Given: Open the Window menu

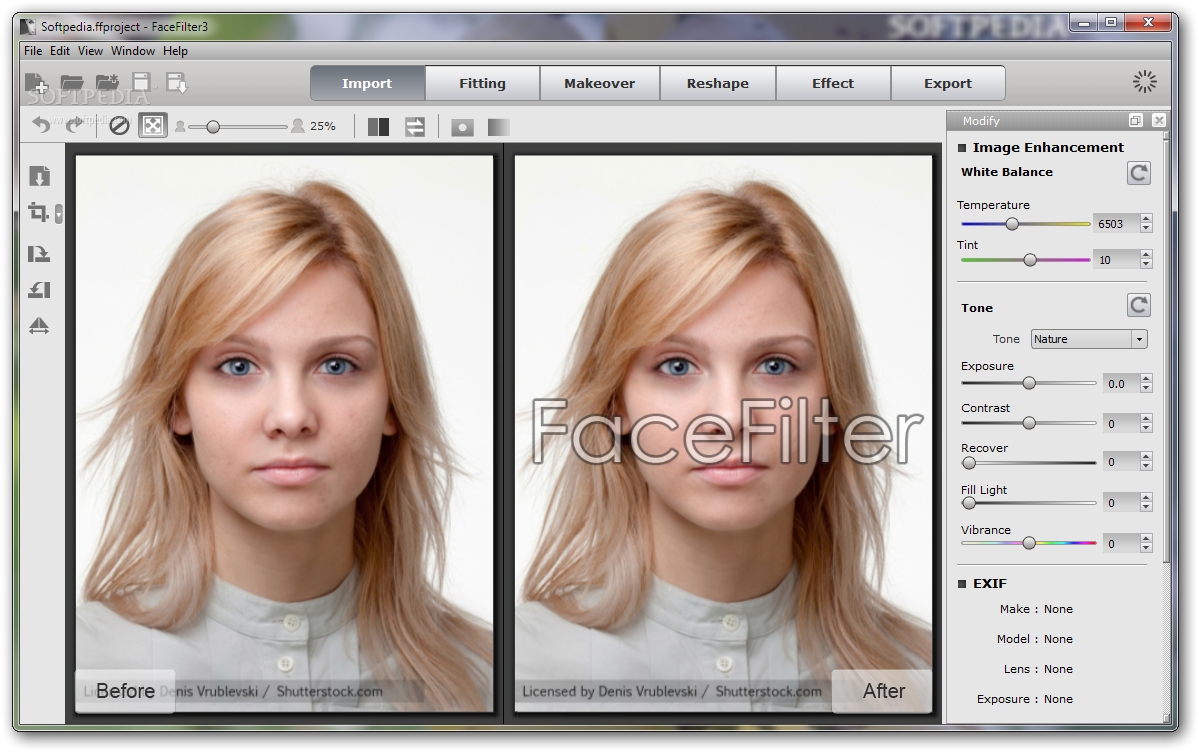Looking at the screenshot, I should click(x=133, y=50).
